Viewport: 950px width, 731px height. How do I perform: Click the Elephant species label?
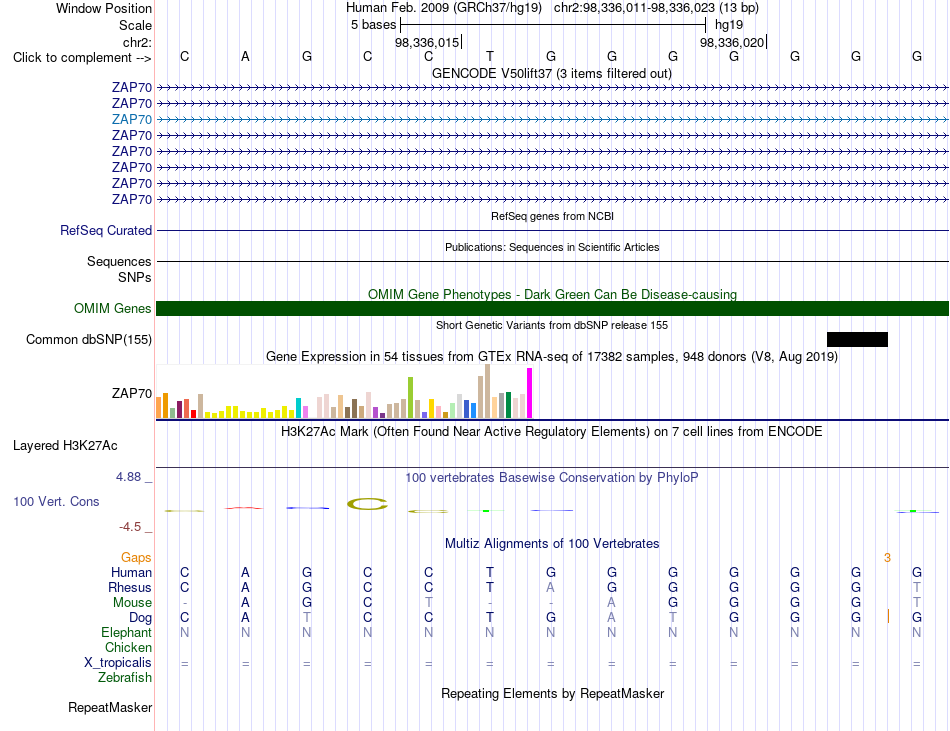127,633
